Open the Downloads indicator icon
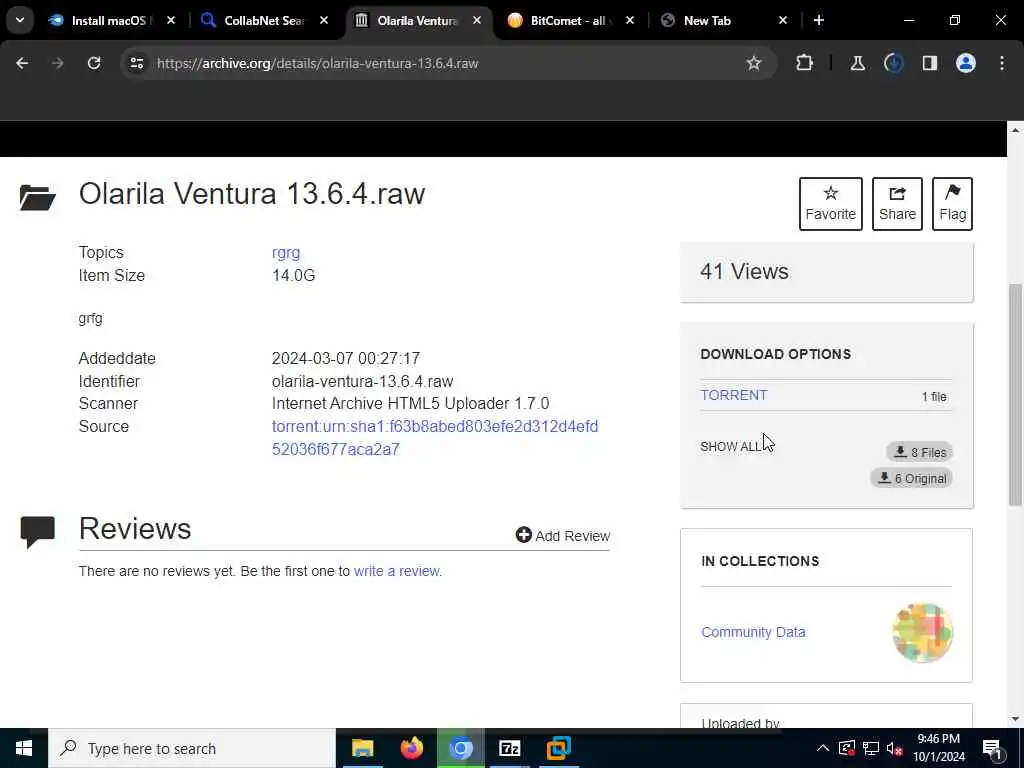This screenshot has width=1024, height=768. 894,63
